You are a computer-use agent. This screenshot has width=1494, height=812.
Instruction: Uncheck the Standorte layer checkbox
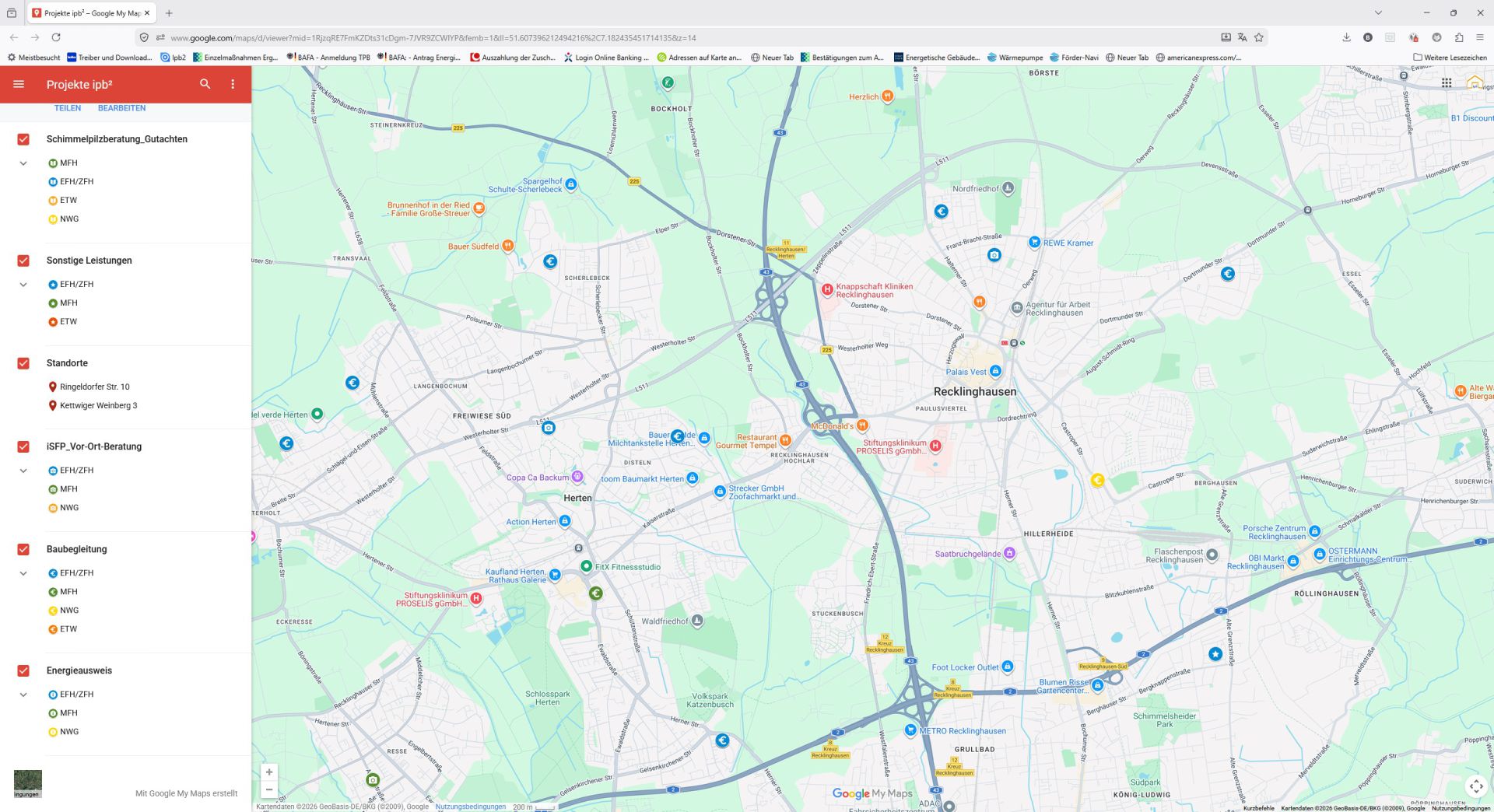[x=23, y=363]
